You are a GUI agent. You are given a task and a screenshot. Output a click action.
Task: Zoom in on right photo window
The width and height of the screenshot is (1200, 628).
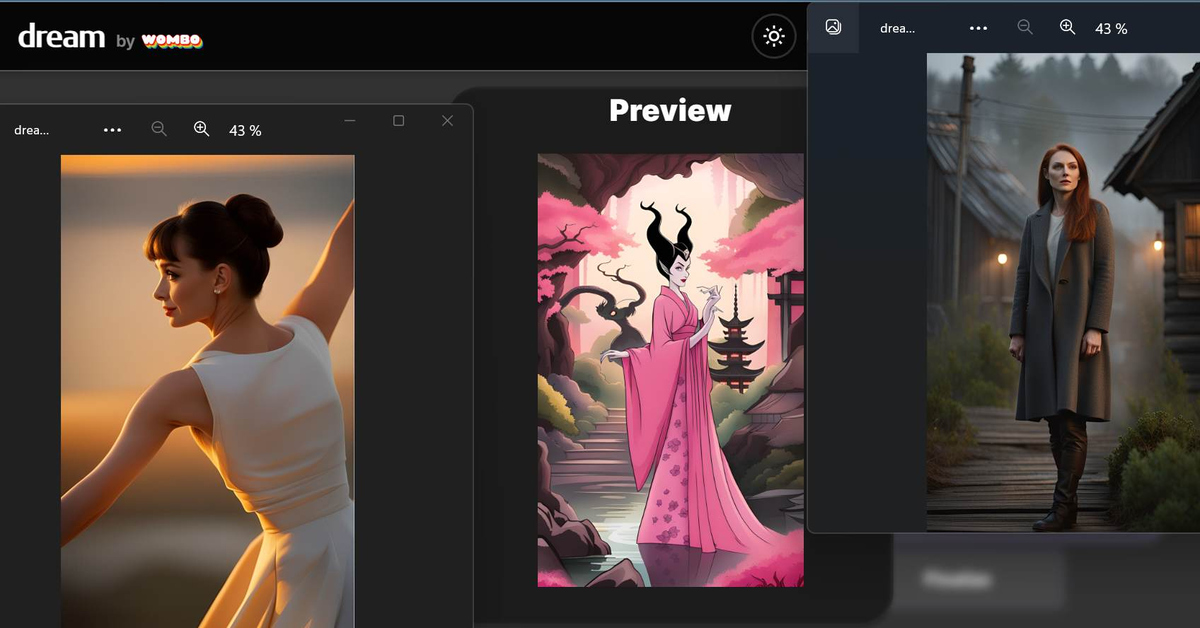pyautogui.click(x=1068, y=27)
